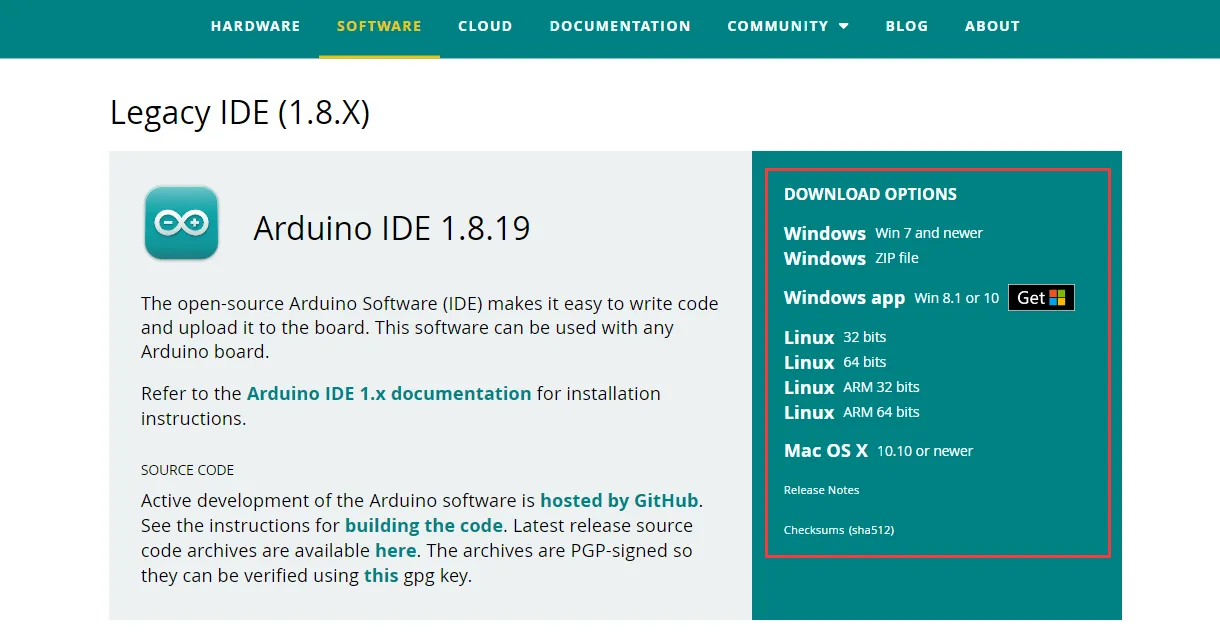Open the Checksums (sha512) link
1220x638 pixels.
(x=838, y=530)
